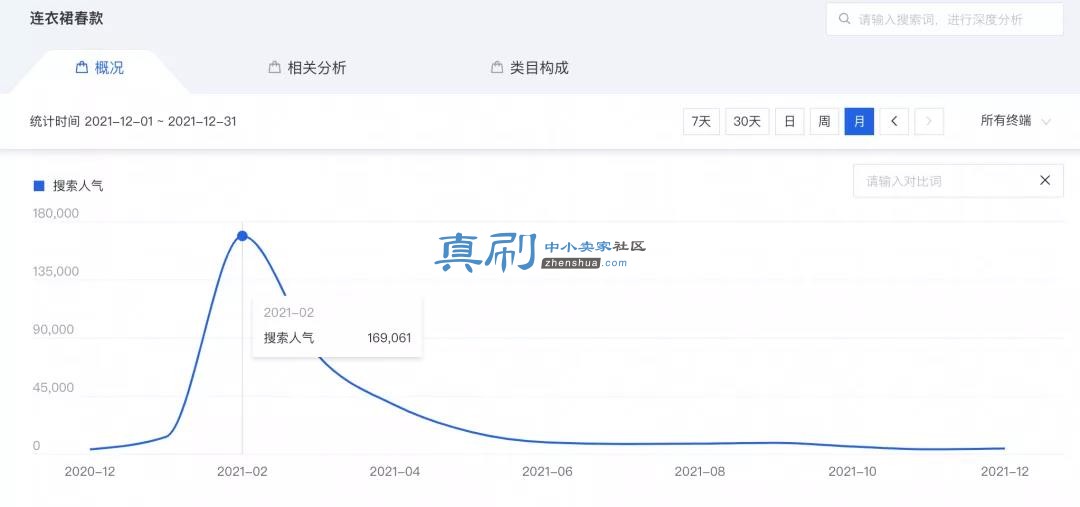
Task: Switch granularity to 日
Action: click(x=789, y=121)
